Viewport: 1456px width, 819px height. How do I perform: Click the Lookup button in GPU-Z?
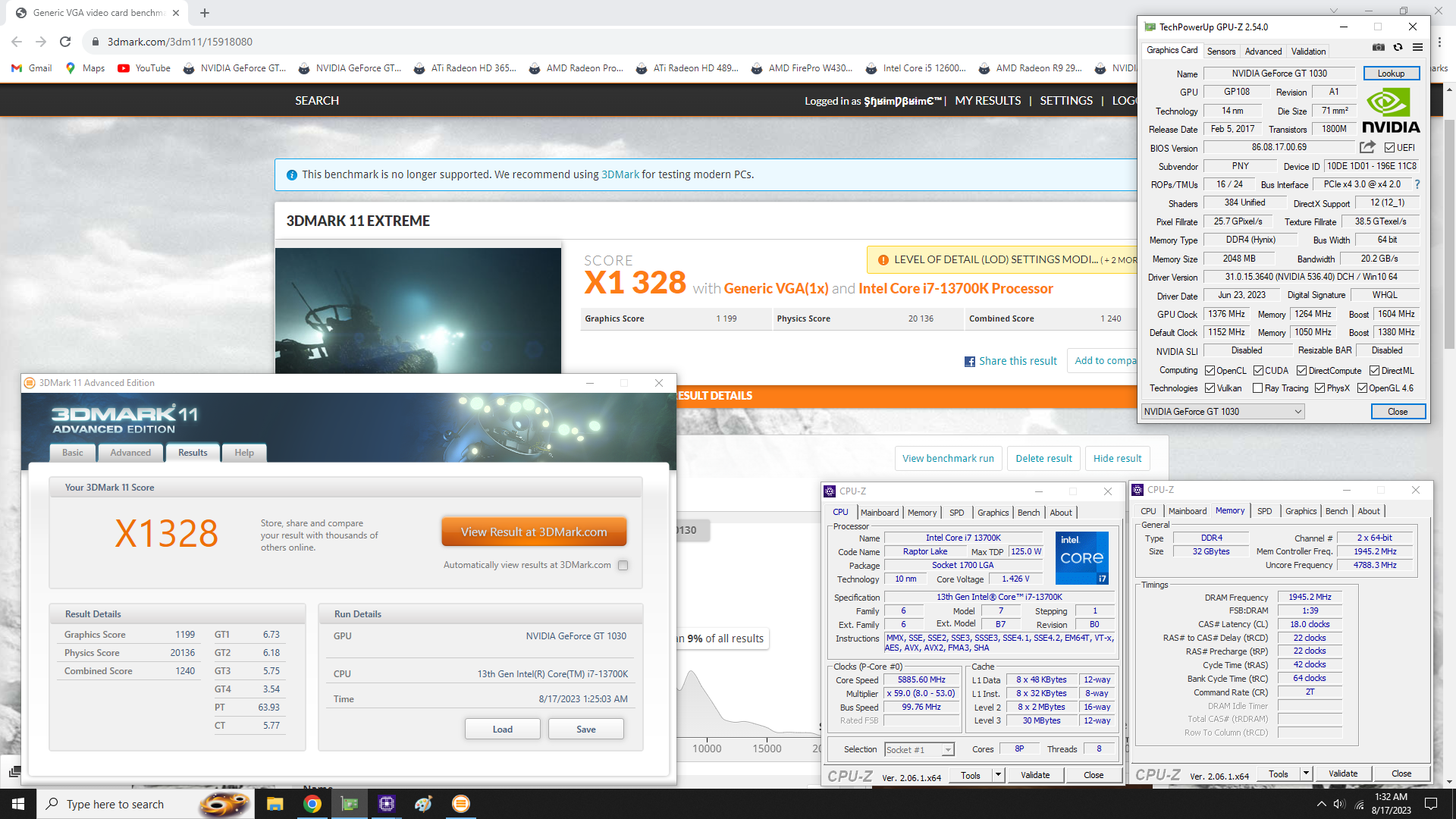[x=1391, y=74]
